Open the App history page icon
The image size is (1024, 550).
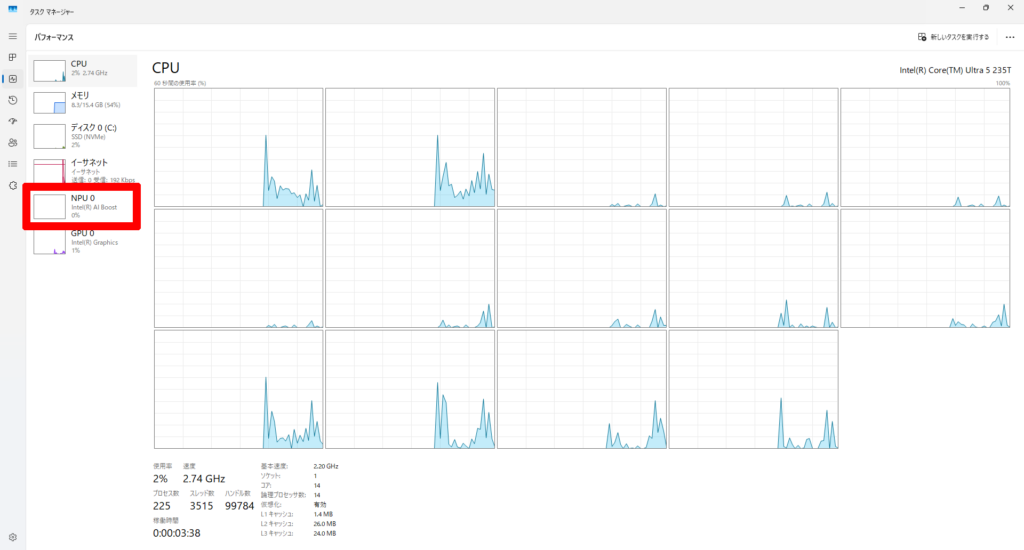[x=13, y=100]
